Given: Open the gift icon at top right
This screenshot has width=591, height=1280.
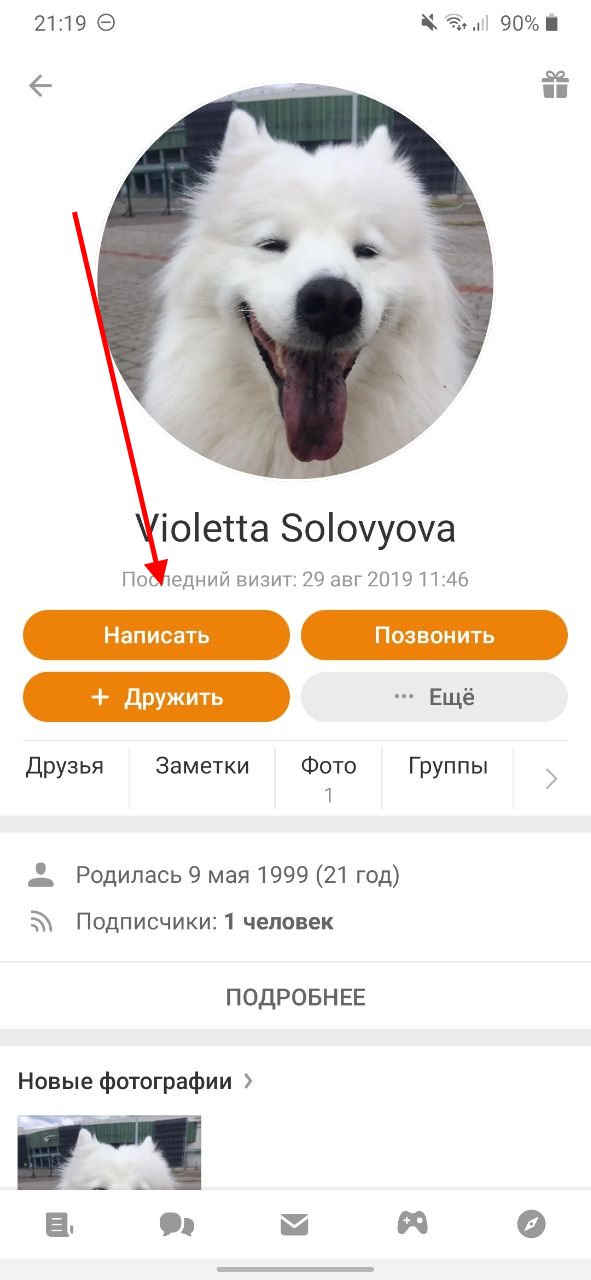Looking at the screenshot, I should tap(555, 85).
